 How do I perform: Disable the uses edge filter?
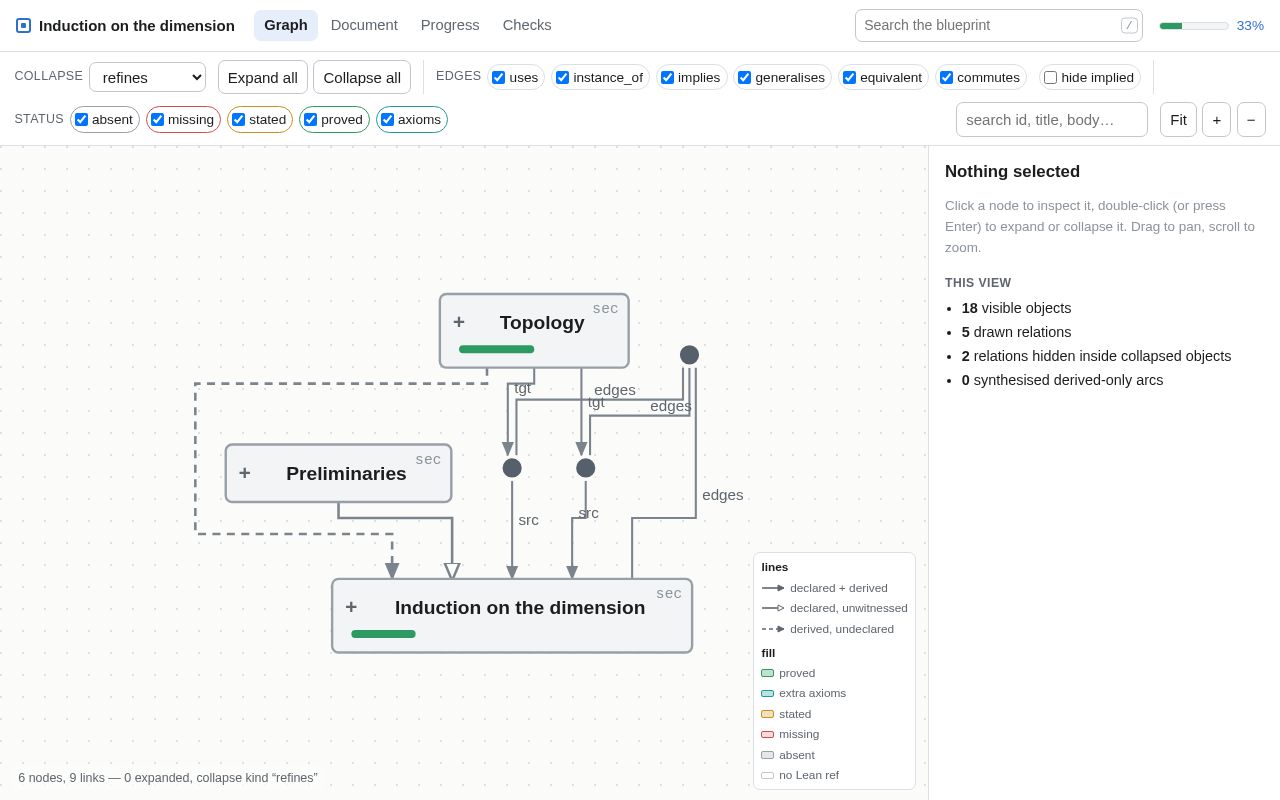(498, 77)
